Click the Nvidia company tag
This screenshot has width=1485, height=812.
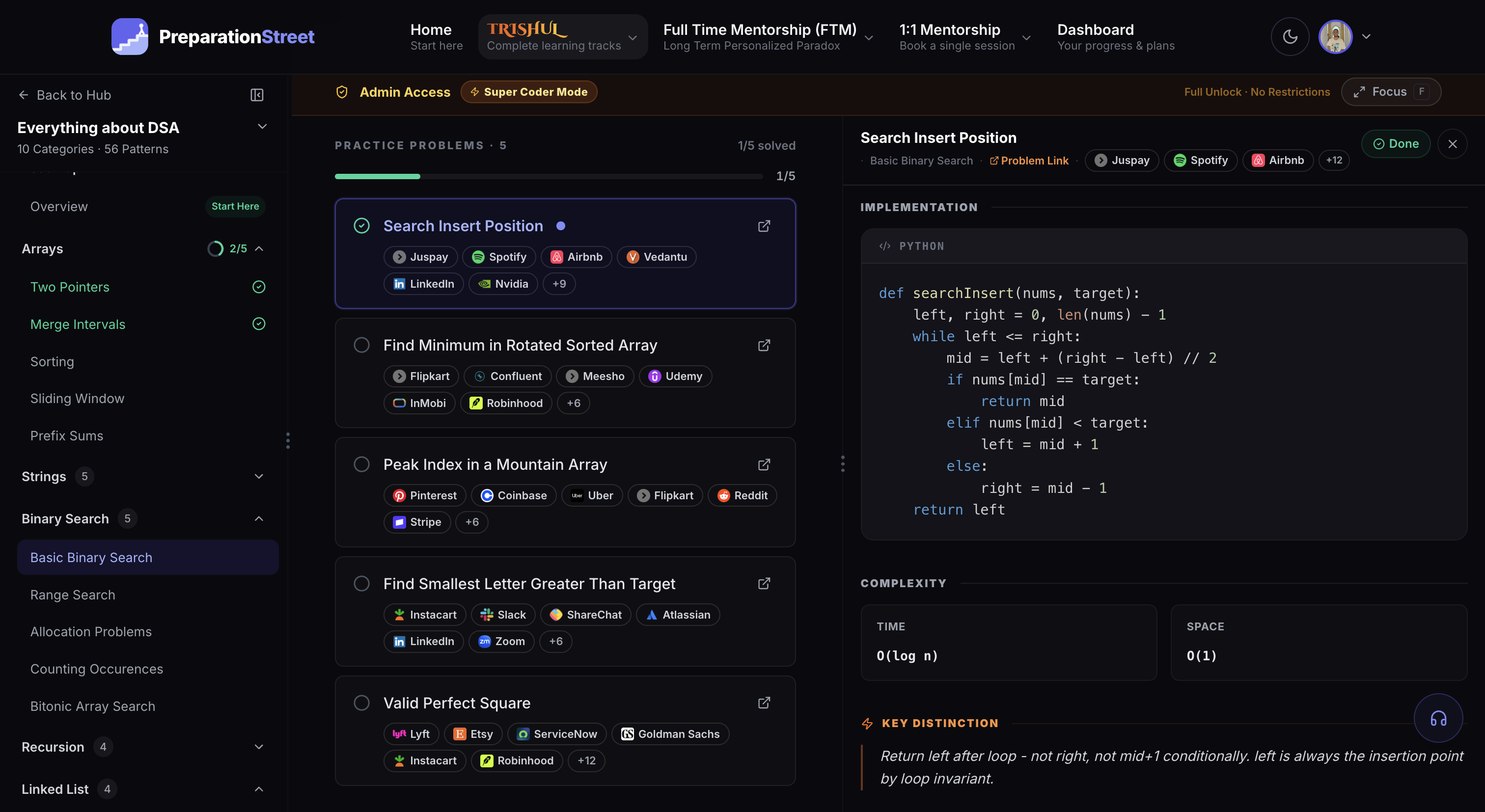503,284
